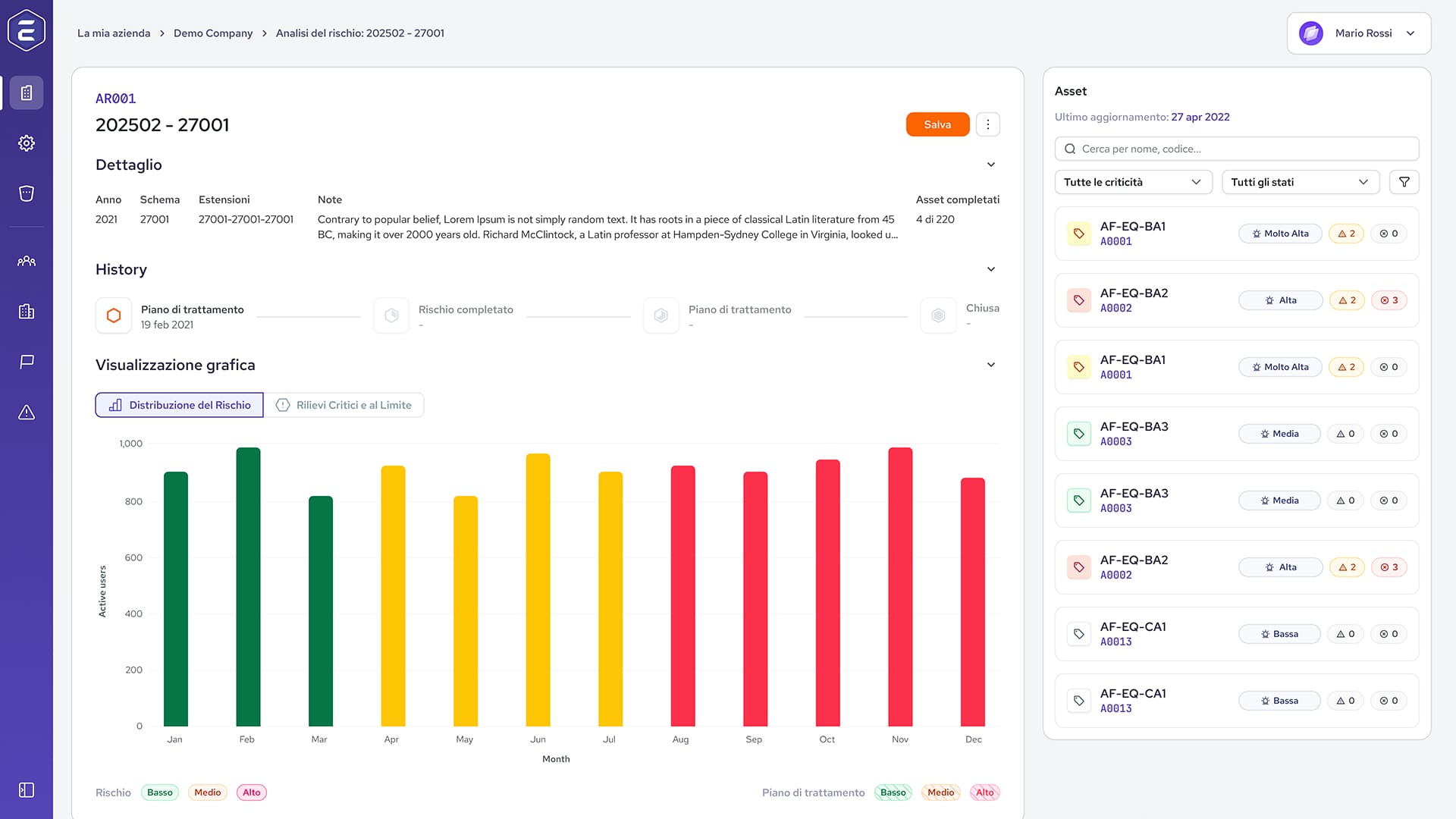Open the users group sidebar icon

(x=27, y=261)
